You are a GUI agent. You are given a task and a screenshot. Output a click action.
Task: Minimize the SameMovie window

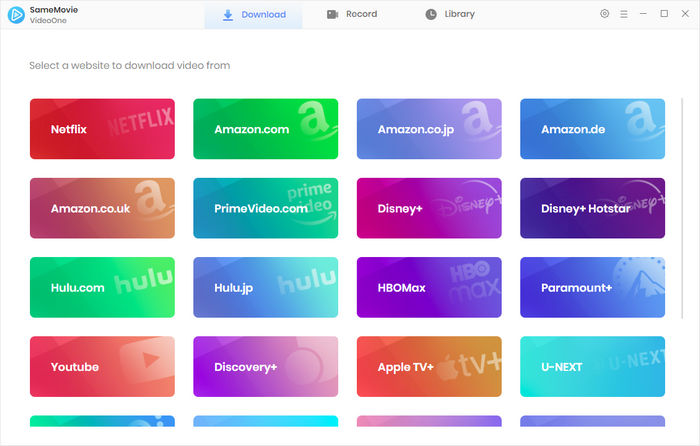643,14
